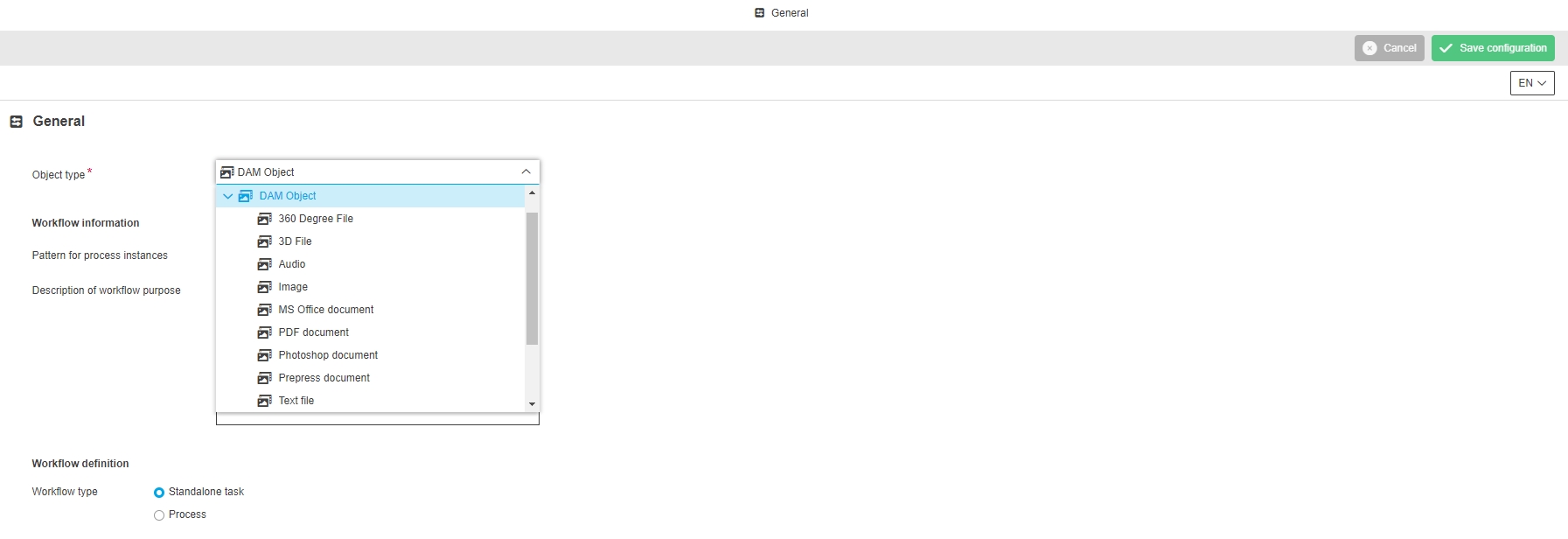Click the MS Office document icon

point(264,310)
